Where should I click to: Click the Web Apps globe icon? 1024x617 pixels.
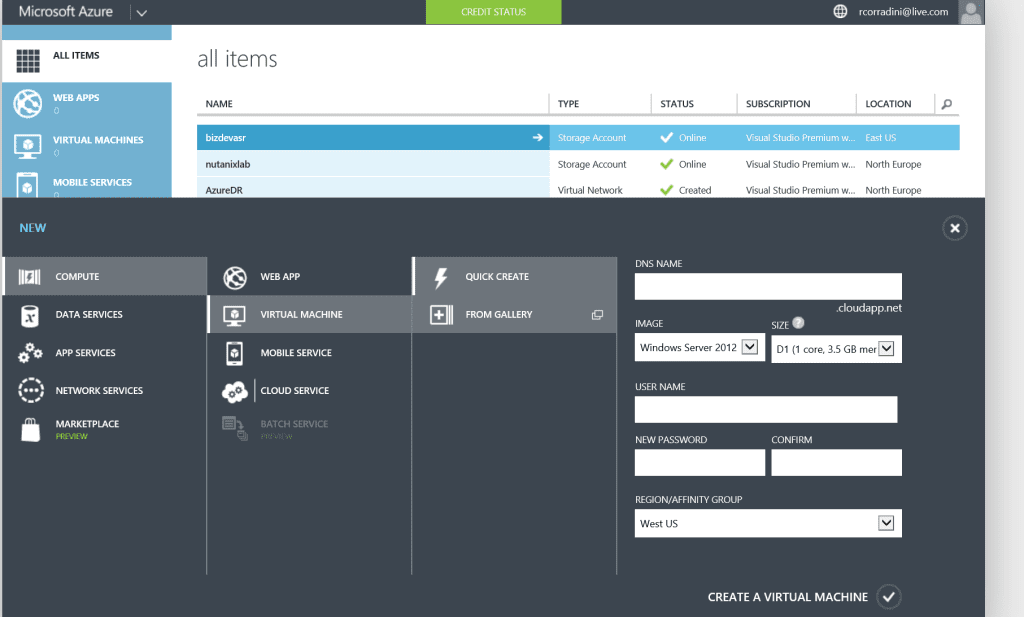27,103
